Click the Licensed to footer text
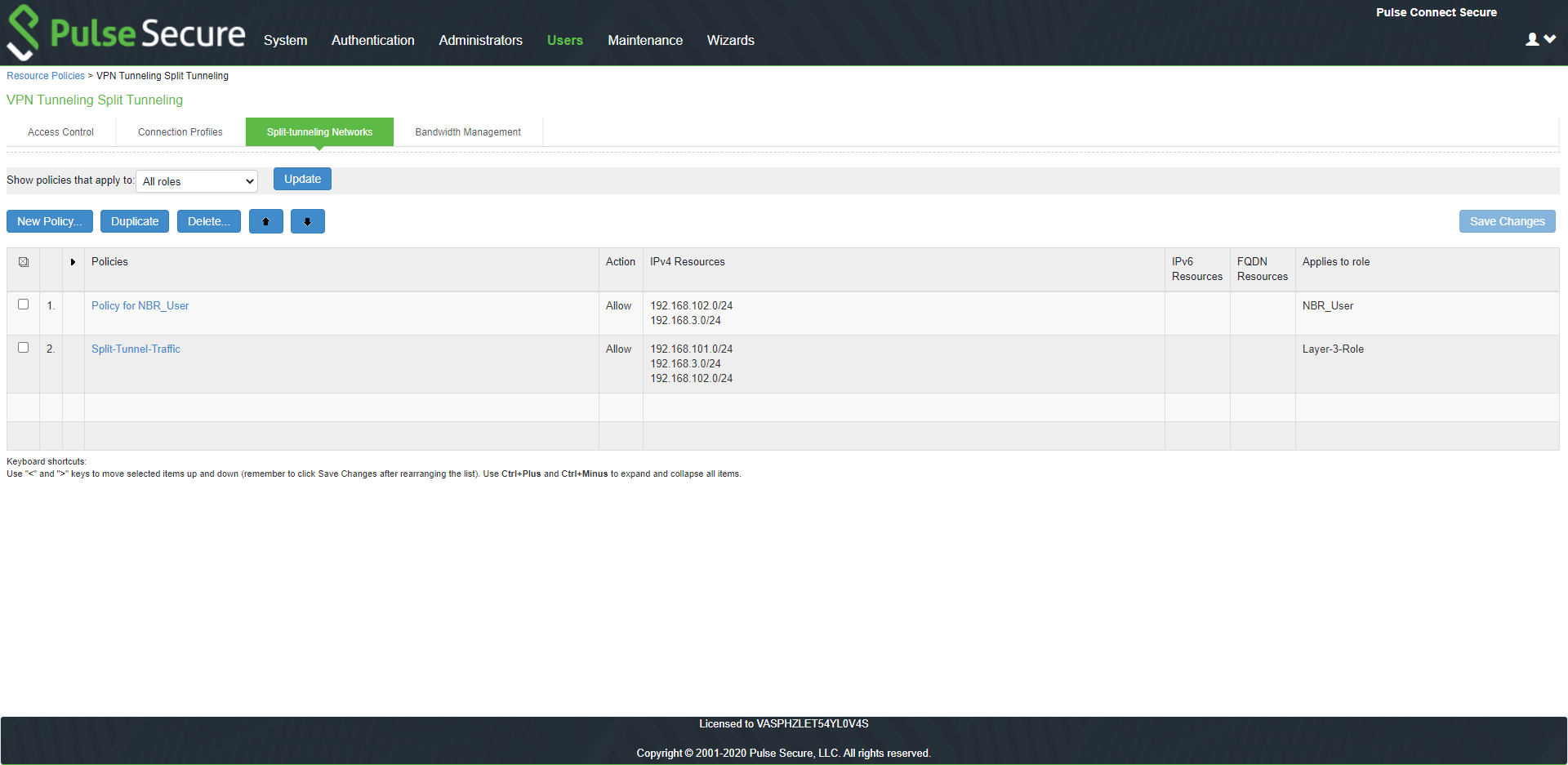This screenshot has width=1568, height=765. pos(784,724)
